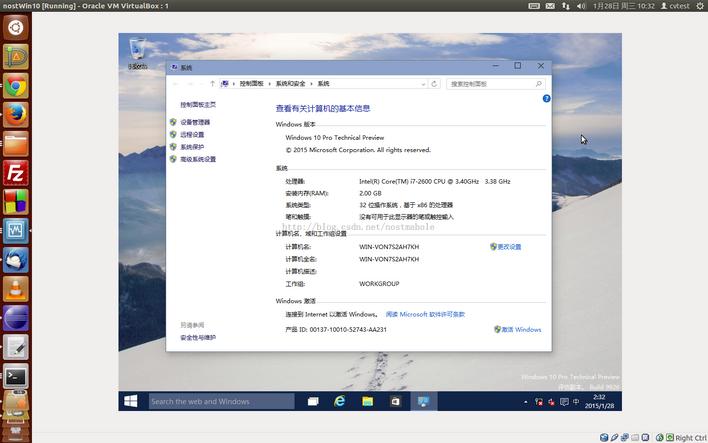Image resolution: width=708 pixels, height=443 pixels.
Task: Open 设备管理器 from the left panel
Action: pyautogui.click(x=195, y=122)
